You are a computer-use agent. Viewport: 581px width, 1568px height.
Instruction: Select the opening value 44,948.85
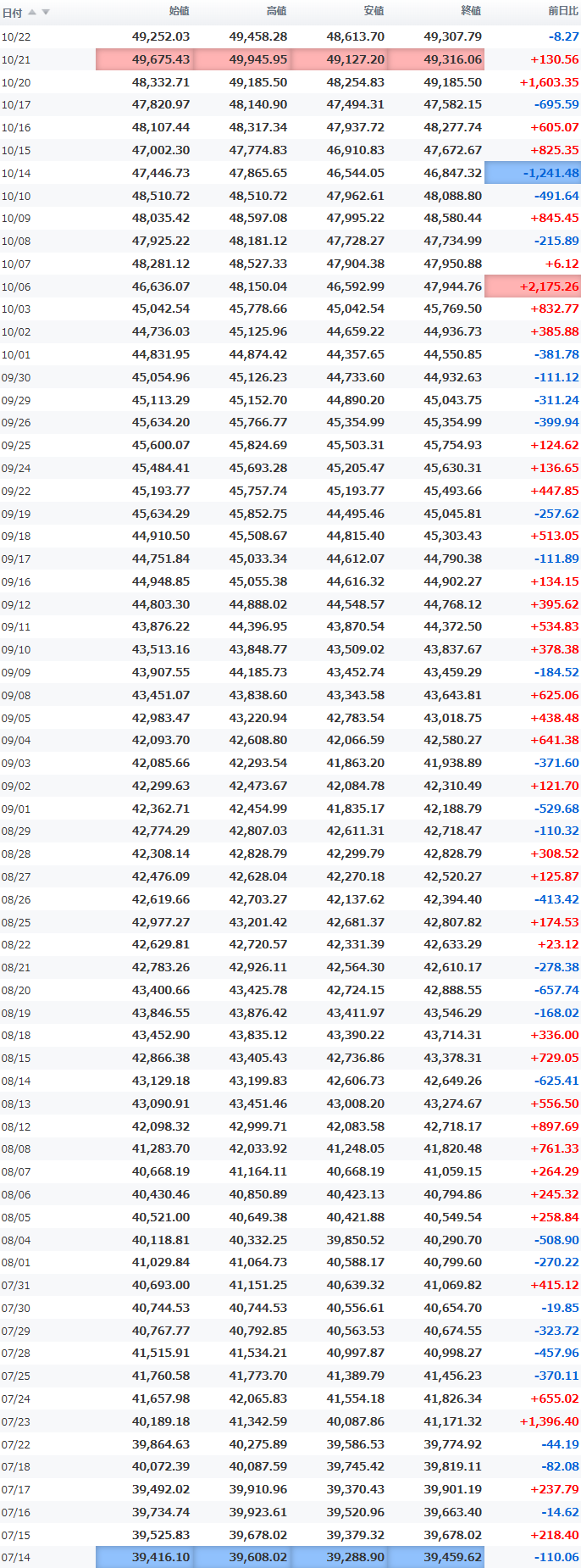coord(161,581)
